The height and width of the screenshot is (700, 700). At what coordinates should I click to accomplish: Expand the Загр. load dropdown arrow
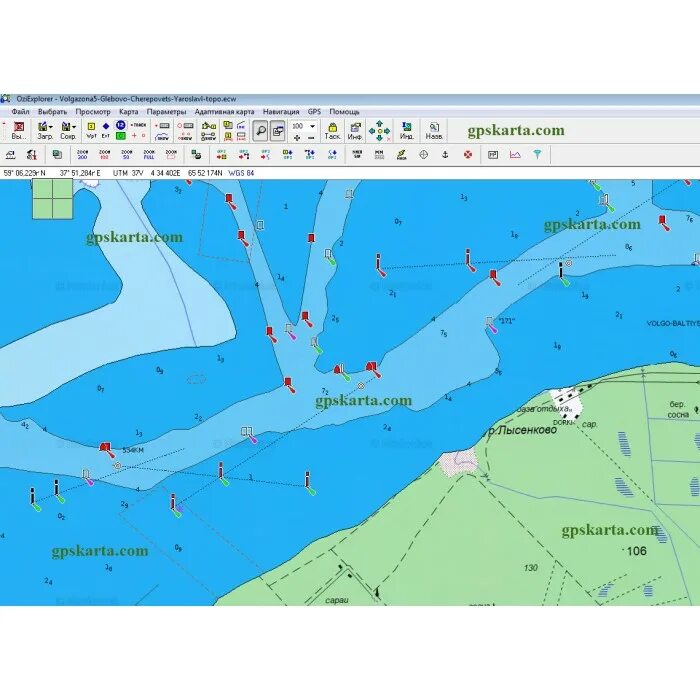[x=50, y=127]
